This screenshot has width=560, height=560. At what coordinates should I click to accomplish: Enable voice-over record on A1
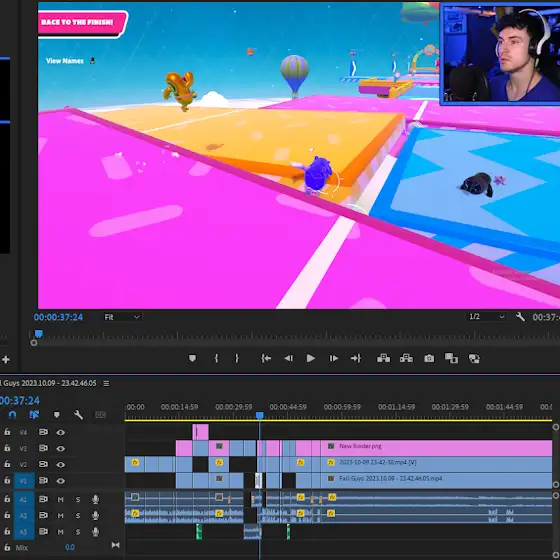pyautogui.click(x=95, y=499)
